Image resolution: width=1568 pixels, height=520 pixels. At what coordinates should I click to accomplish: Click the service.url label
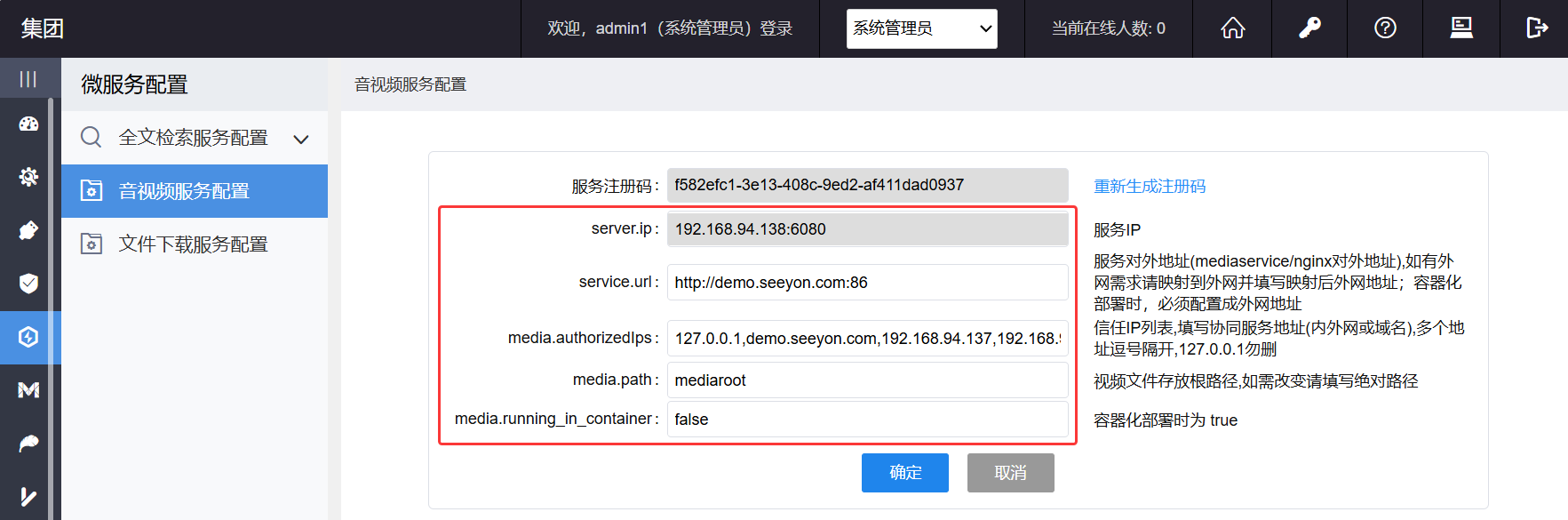[x=619, y=282]
